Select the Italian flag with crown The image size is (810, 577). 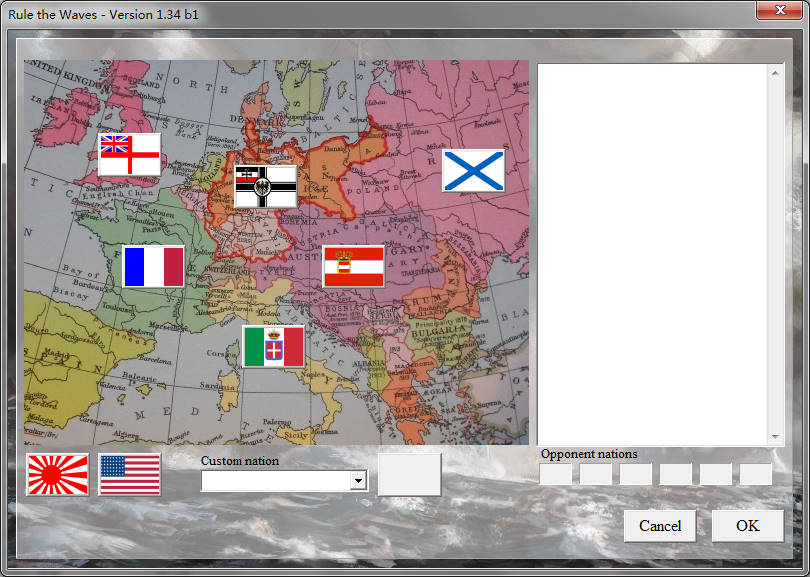(273, 347)
